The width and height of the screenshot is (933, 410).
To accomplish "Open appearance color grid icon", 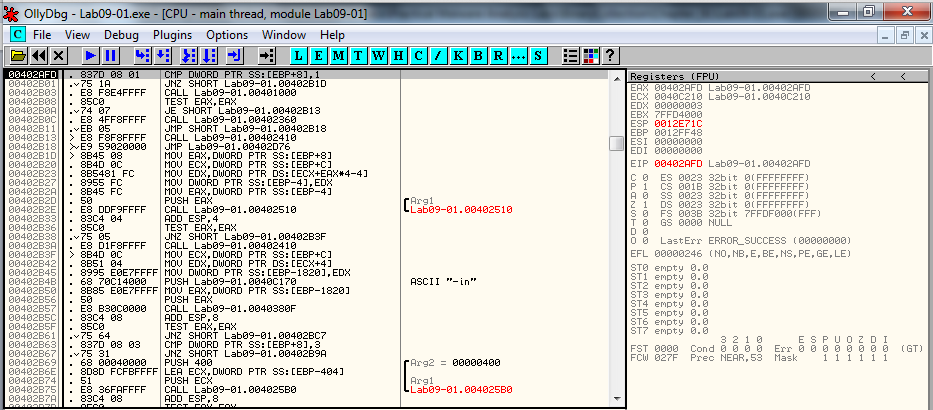I will coord(590,56).
